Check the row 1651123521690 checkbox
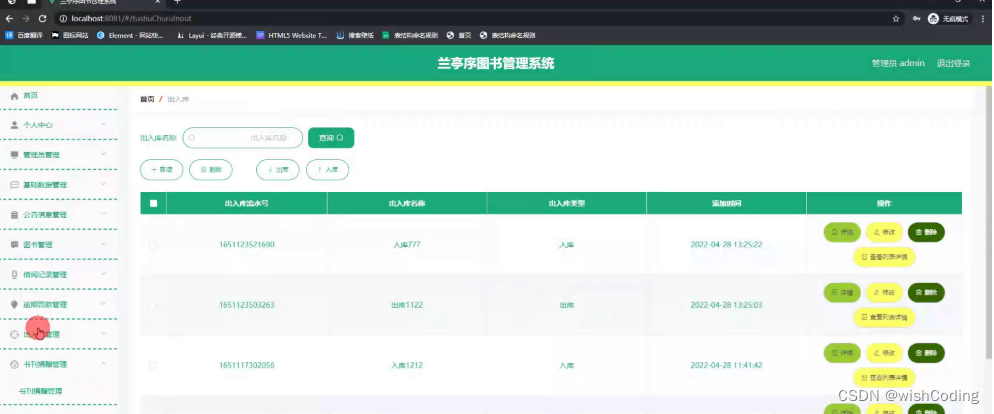The image size is (994, 414). pyautogui.click(x=153, y=245)
